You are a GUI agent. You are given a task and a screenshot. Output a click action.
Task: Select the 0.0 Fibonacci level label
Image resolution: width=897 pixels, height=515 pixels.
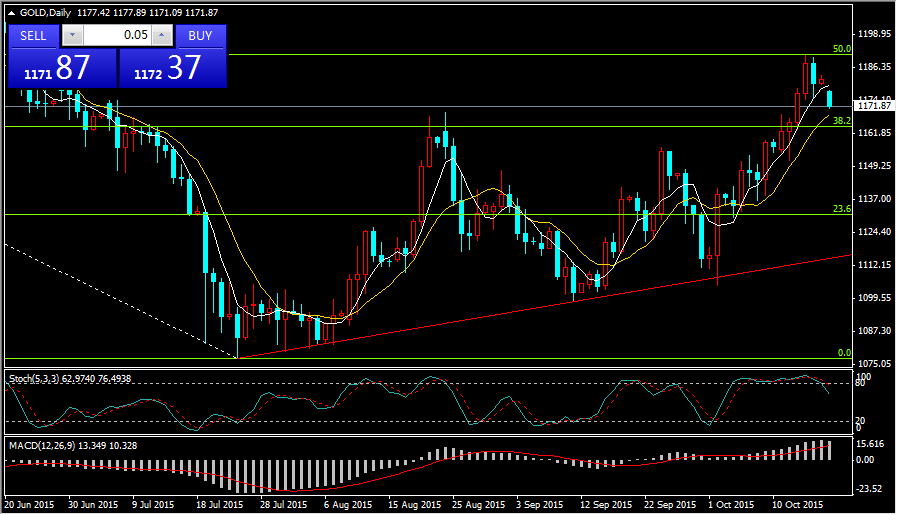844,352
